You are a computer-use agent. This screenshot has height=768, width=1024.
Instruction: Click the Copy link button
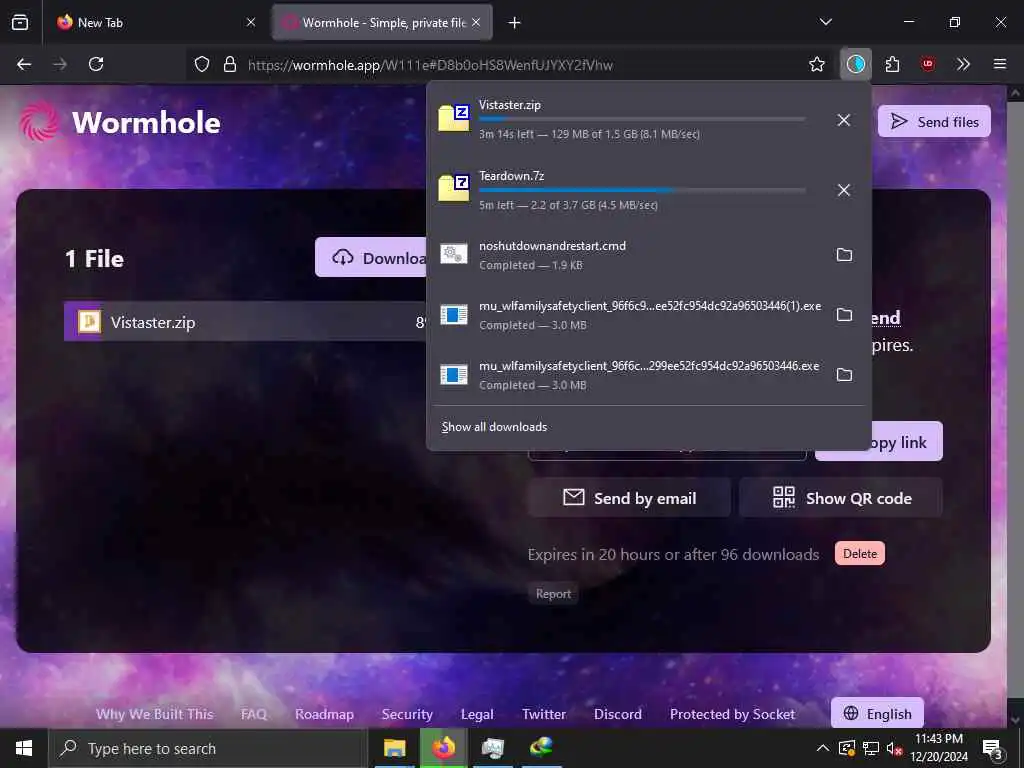click(906, 442)
